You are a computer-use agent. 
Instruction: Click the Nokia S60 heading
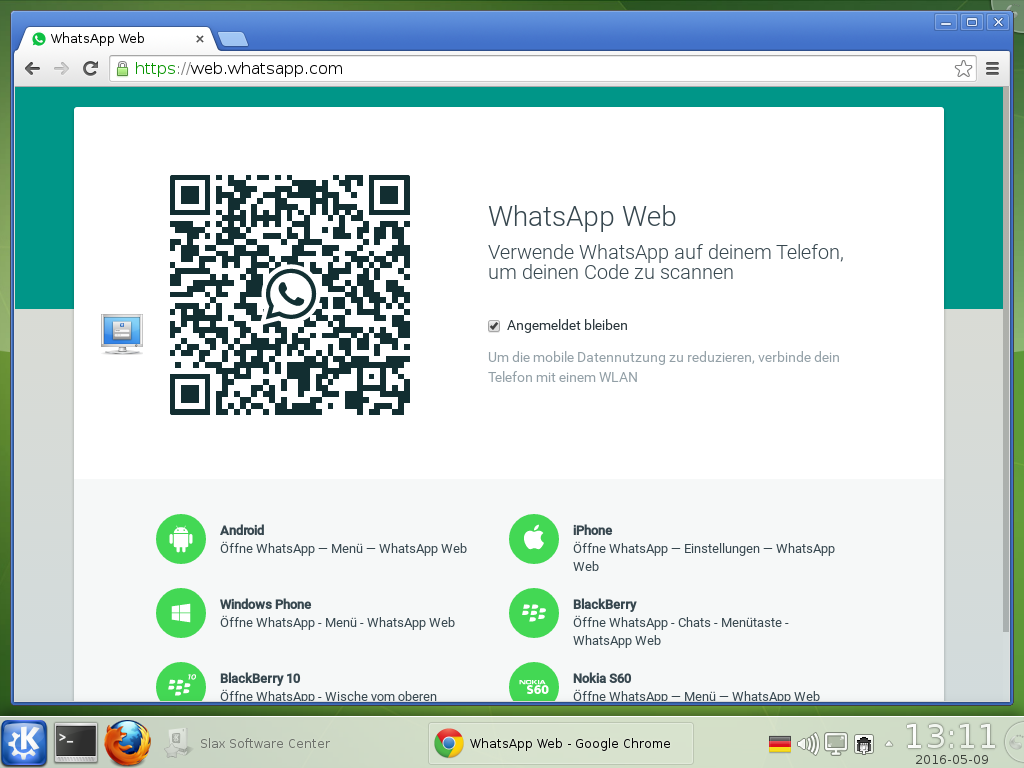(x=602, y=678)
